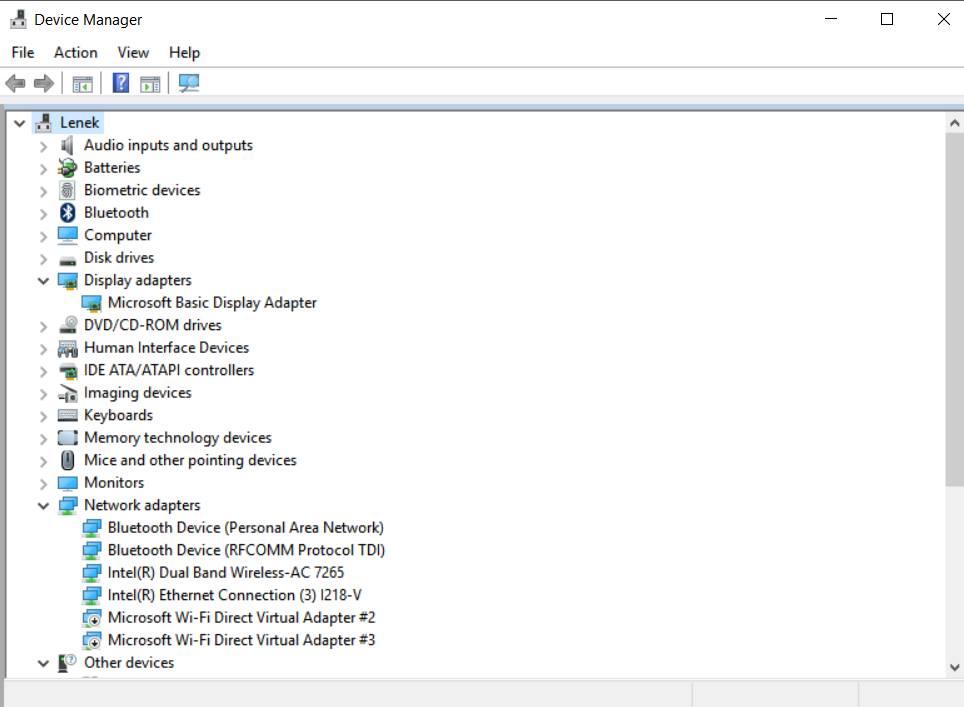This screenshot has width=964, height=707.
Task: Select Microsoft Wi-Fi Direct Virtual Adapter #3
Action: 242,640
